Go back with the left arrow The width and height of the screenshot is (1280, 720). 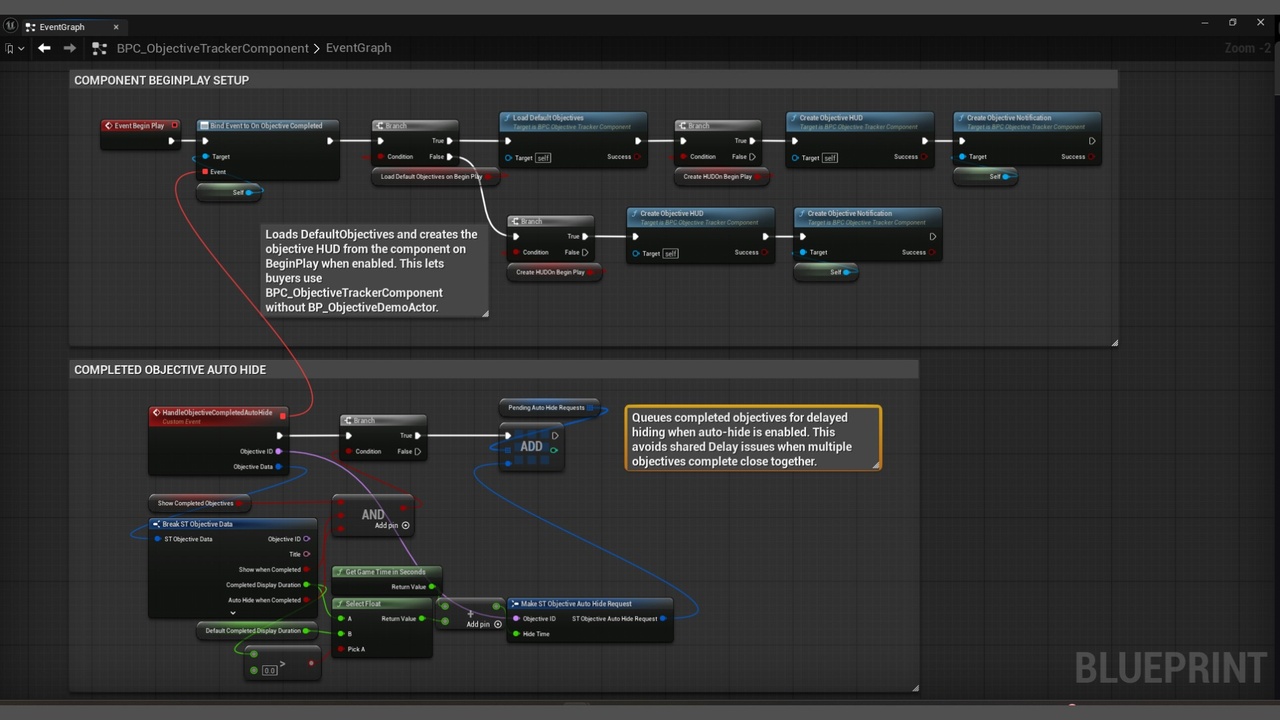44,48
